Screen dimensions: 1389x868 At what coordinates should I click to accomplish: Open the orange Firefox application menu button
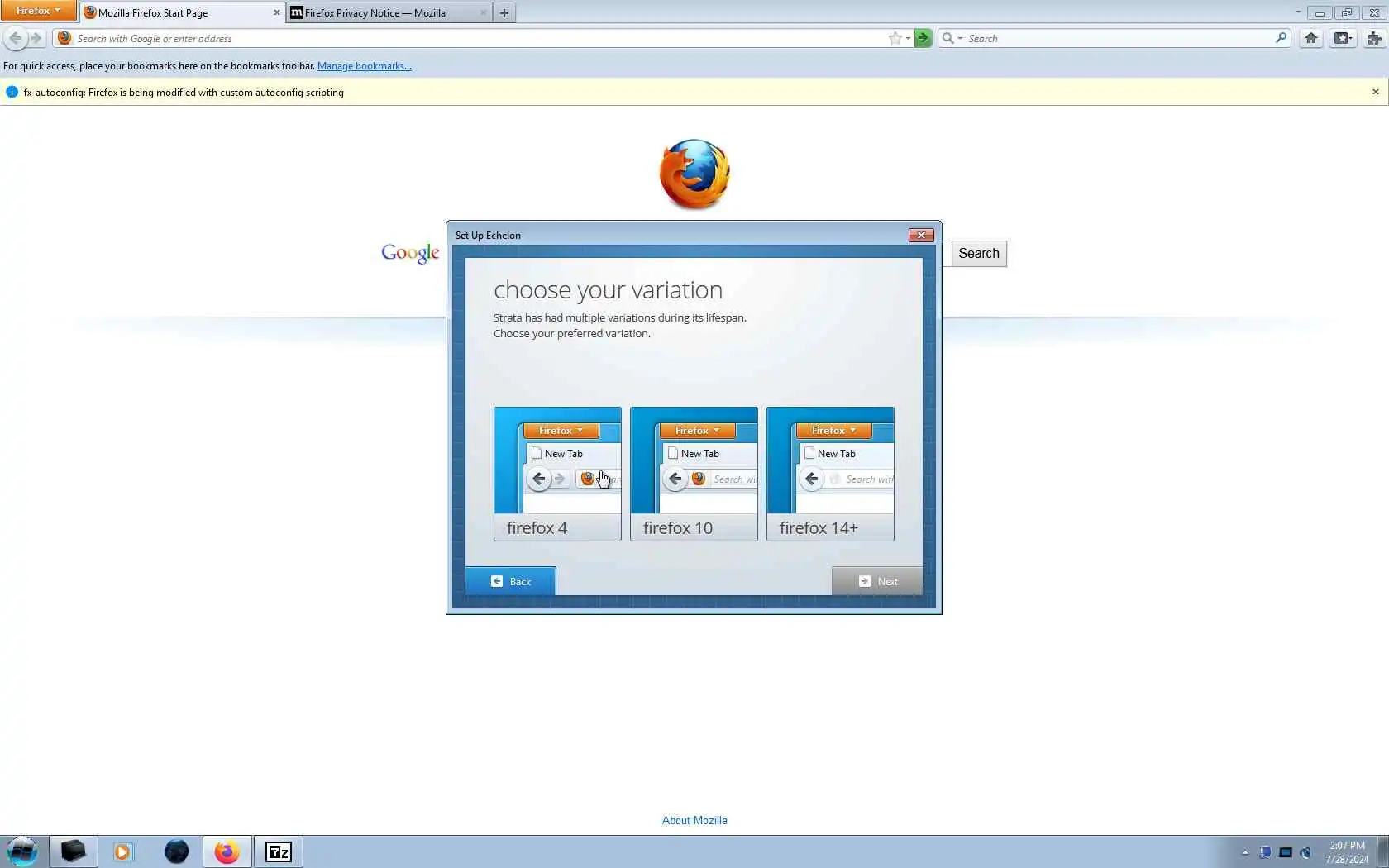[38, 11]
